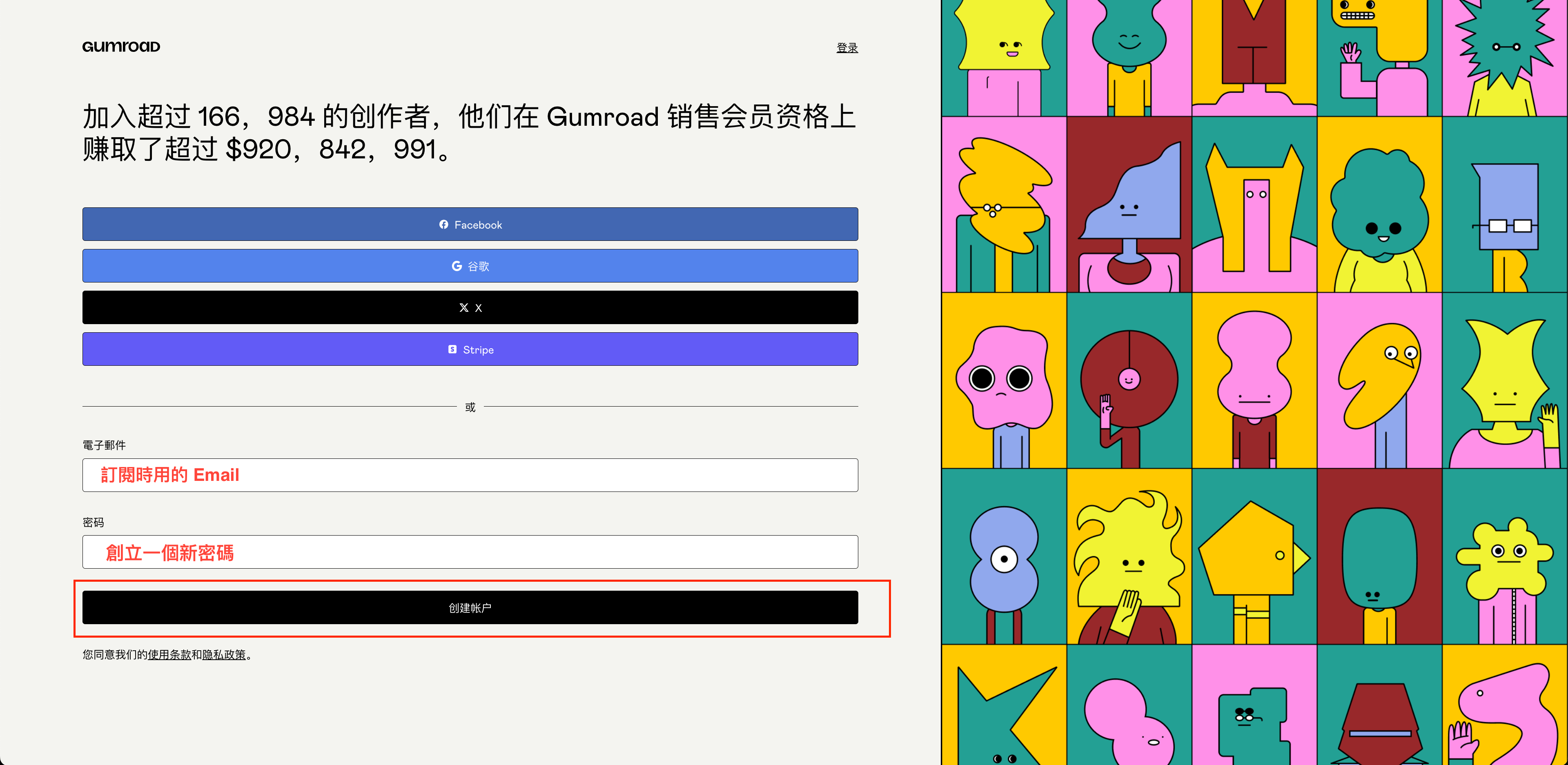Open the 隐私政策 privacy policy link
This screenshot has height=765, width=1568.
point(224,655)
